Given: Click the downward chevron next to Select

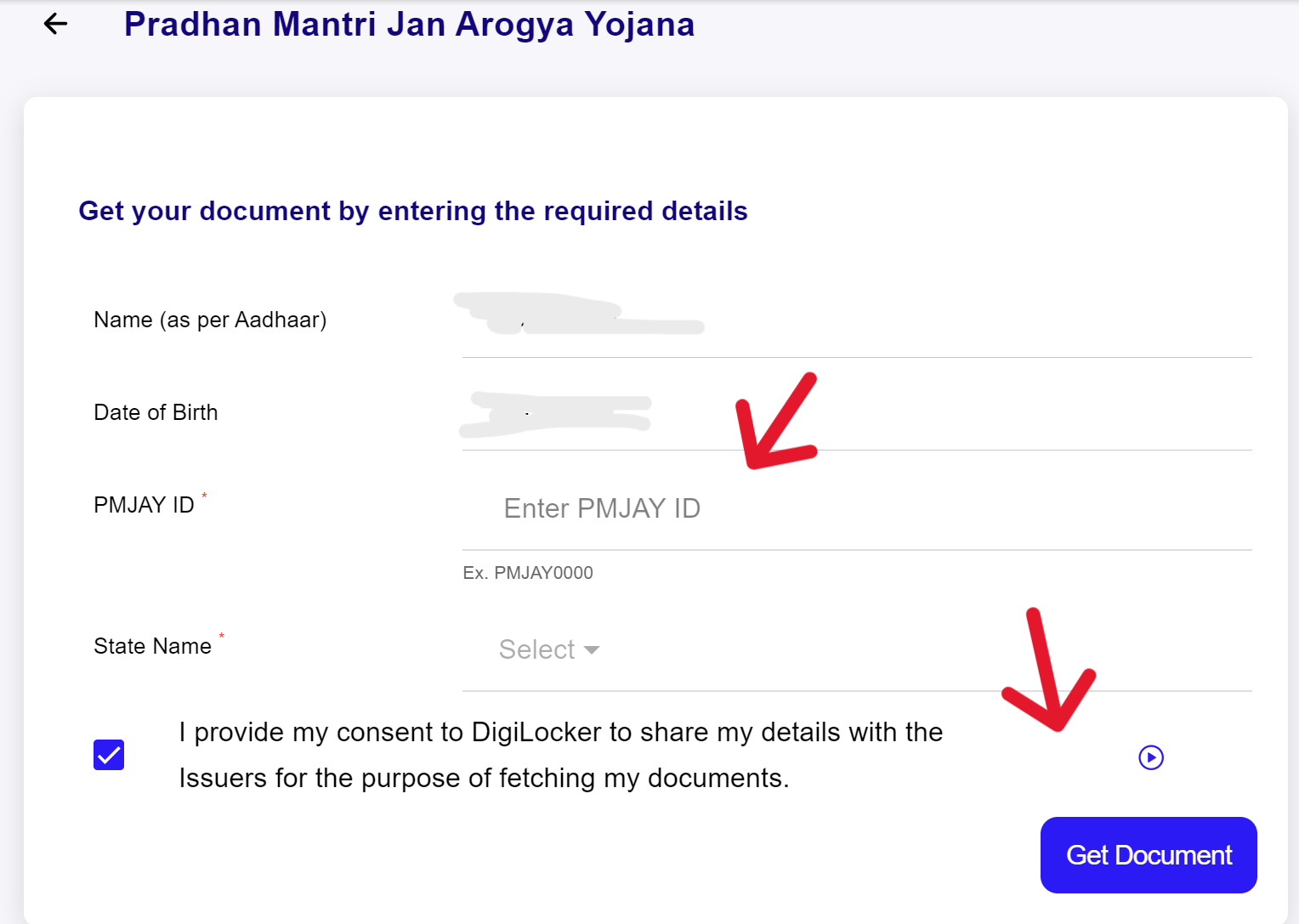Looking at the screenshot, I should [x=592, y=649].
